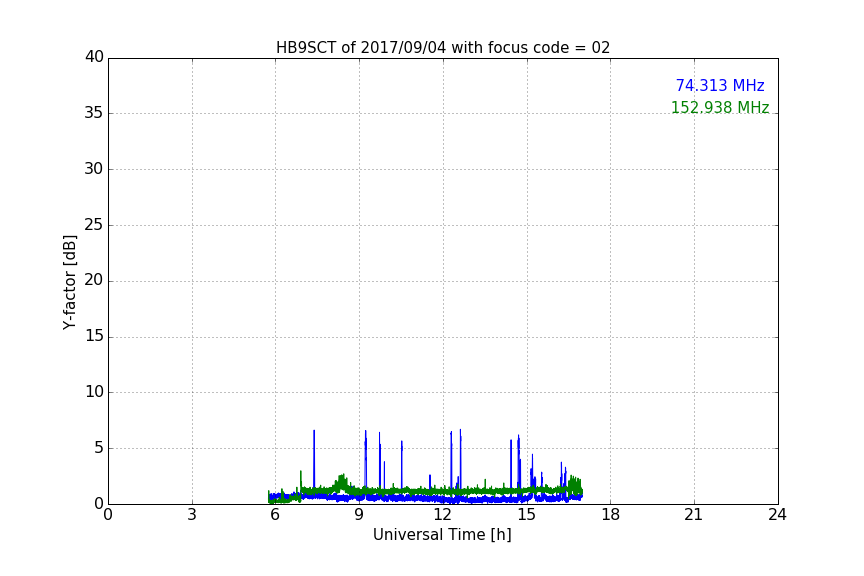Click the x-axis tick label 18
The image size is (864, 576).
[x=611, y=515]
